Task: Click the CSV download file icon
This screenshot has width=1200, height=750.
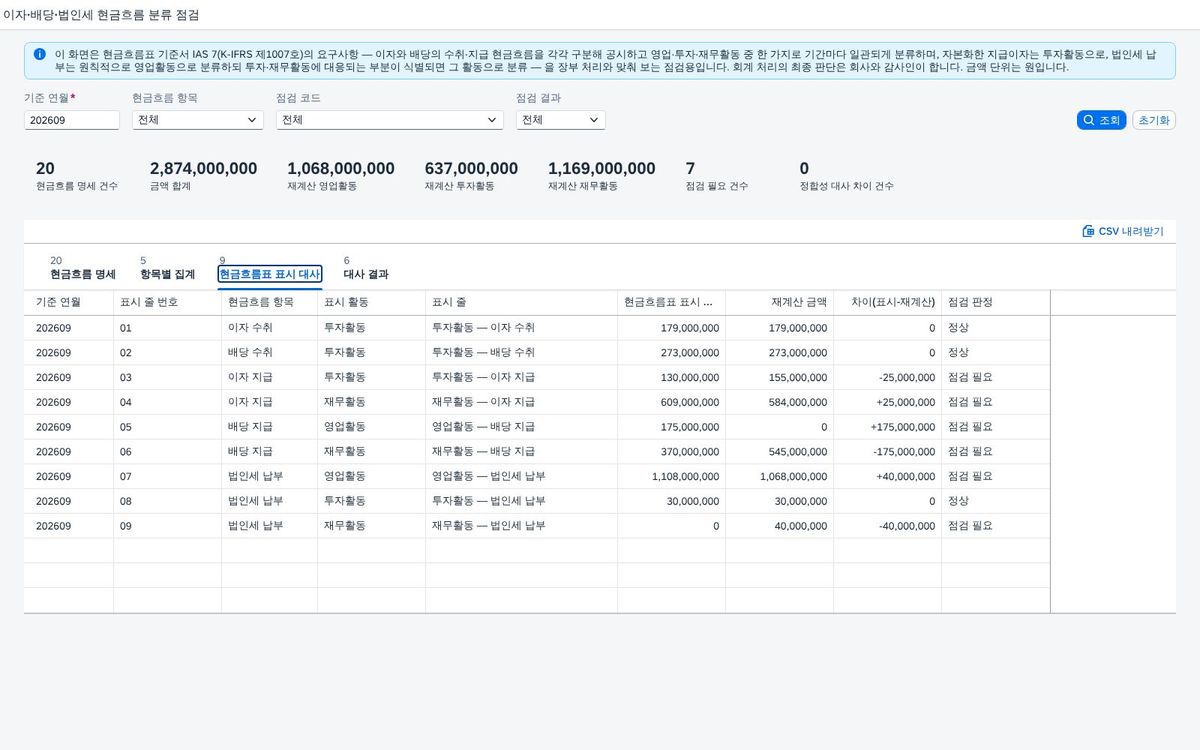Action: pyautogui.click(x=1088, y=231)
